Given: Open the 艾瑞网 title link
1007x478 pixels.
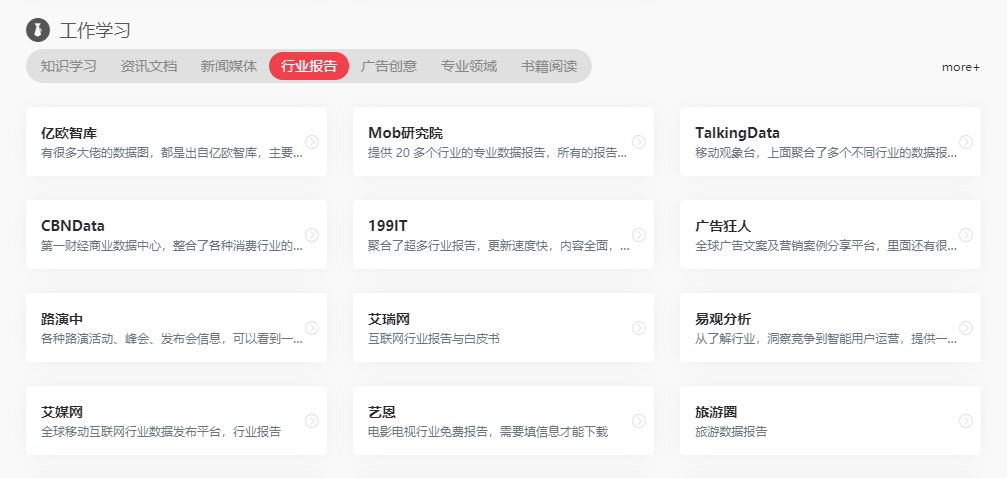Looking at the screenshot, I should (389, 319).
